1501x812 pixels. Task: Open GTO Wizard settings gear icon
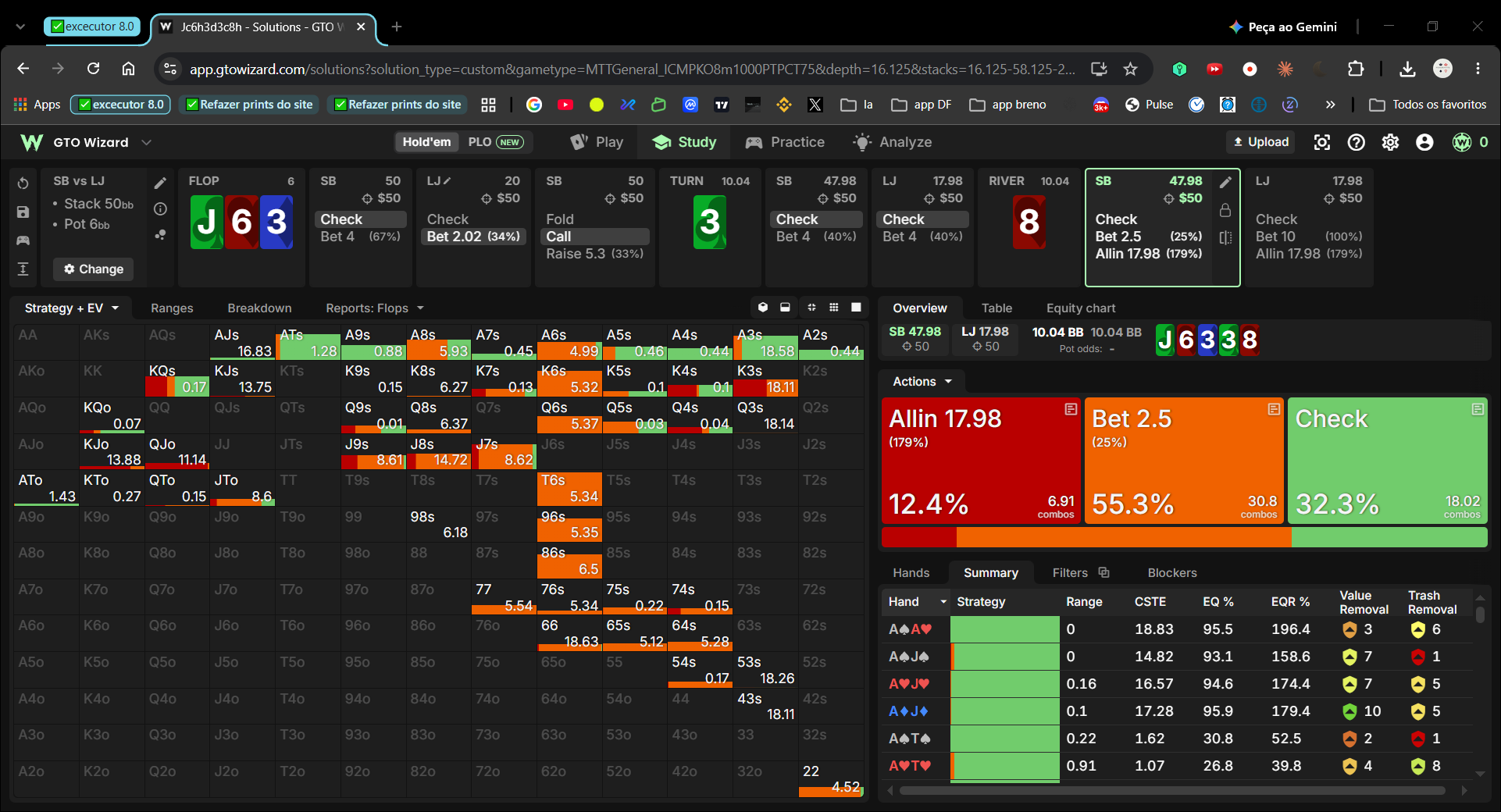click(1391, 142)
